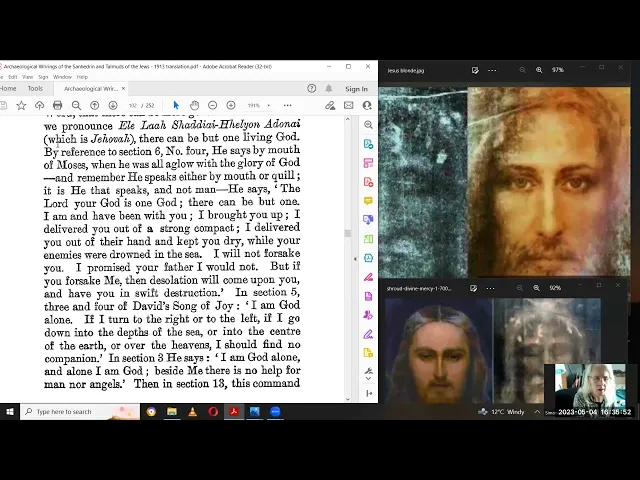Close the Archaeological Writings document tab

(123, 89)
